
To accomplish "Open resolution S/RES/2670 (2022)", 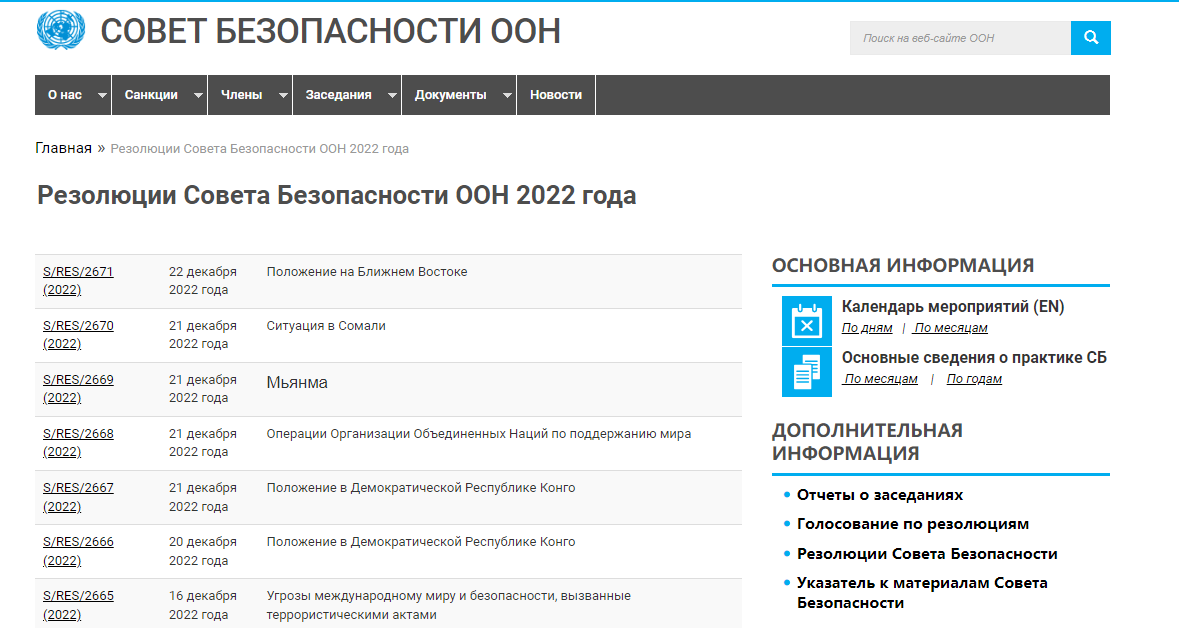I will tap(78, 335).
